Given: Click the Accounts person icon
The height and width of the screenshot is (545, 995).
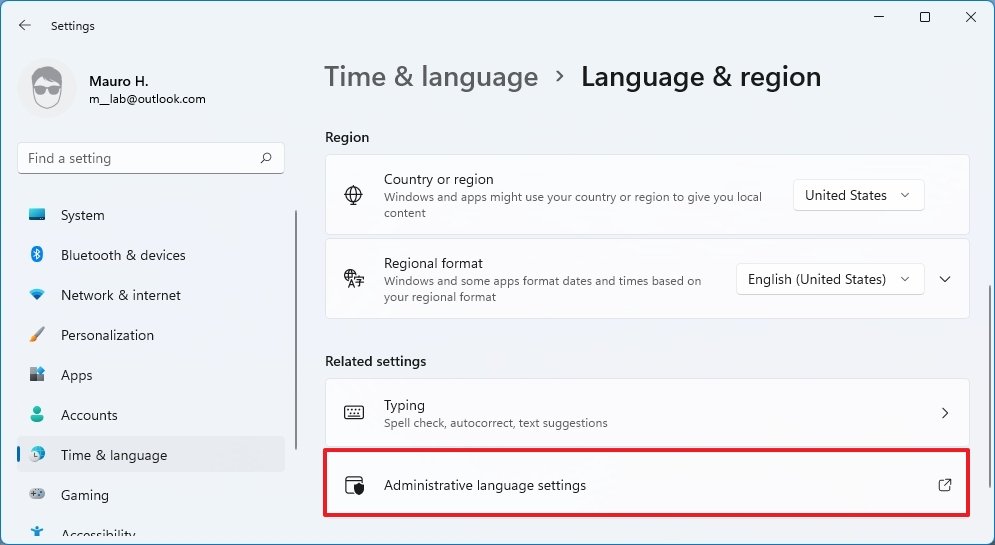Looking at the screenshot, I should click(x=38, y=415).
